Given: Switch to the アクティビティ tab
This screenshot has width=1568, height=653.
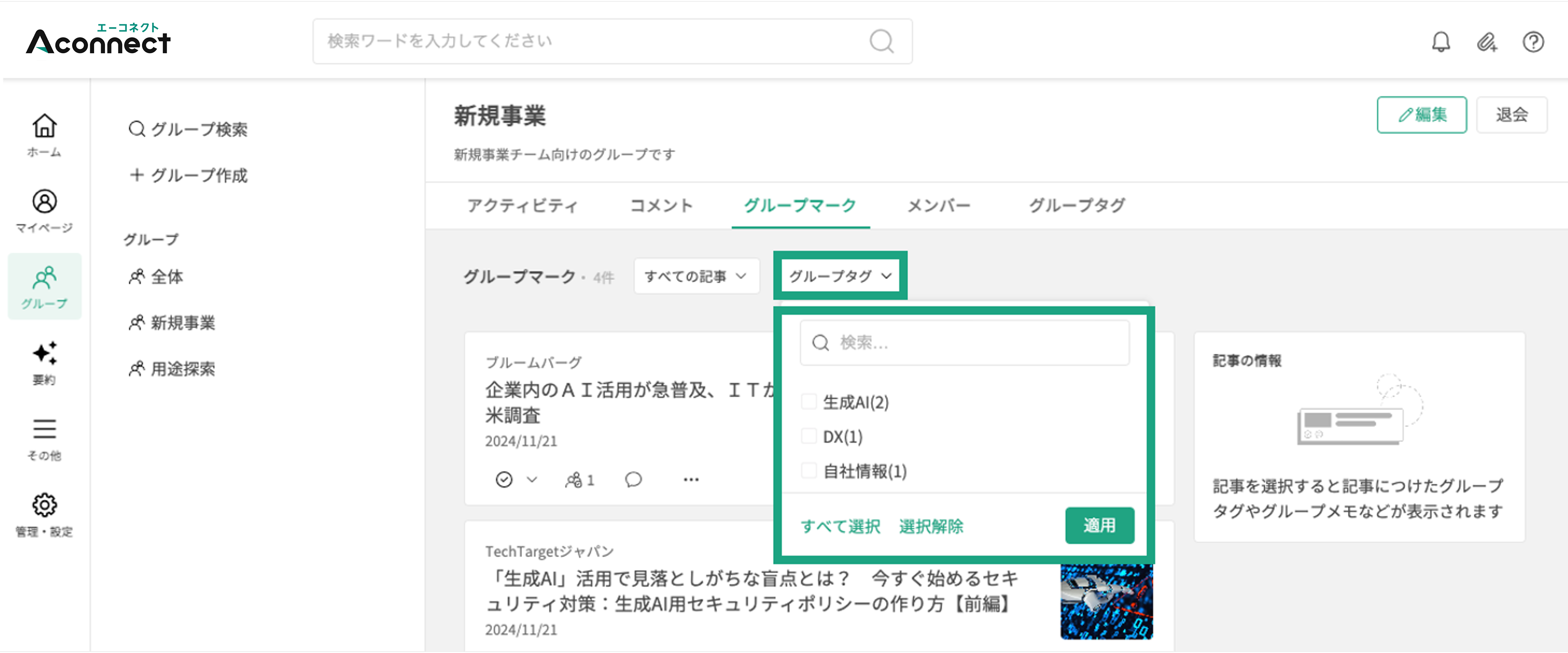Looking at the screenshot, I should (x=522, y=206).
